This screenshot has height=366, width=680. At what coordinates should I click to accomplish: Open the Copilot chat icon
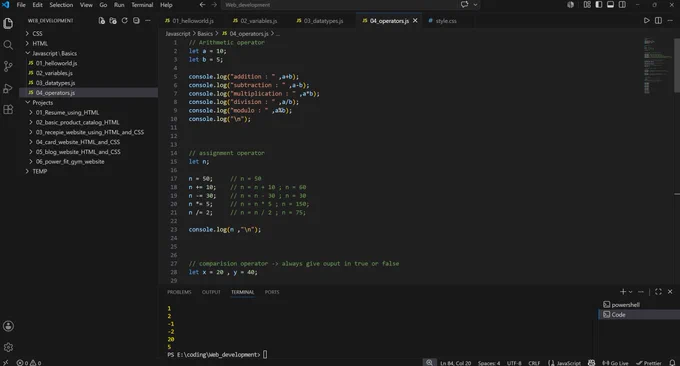[x=464, y=5]
